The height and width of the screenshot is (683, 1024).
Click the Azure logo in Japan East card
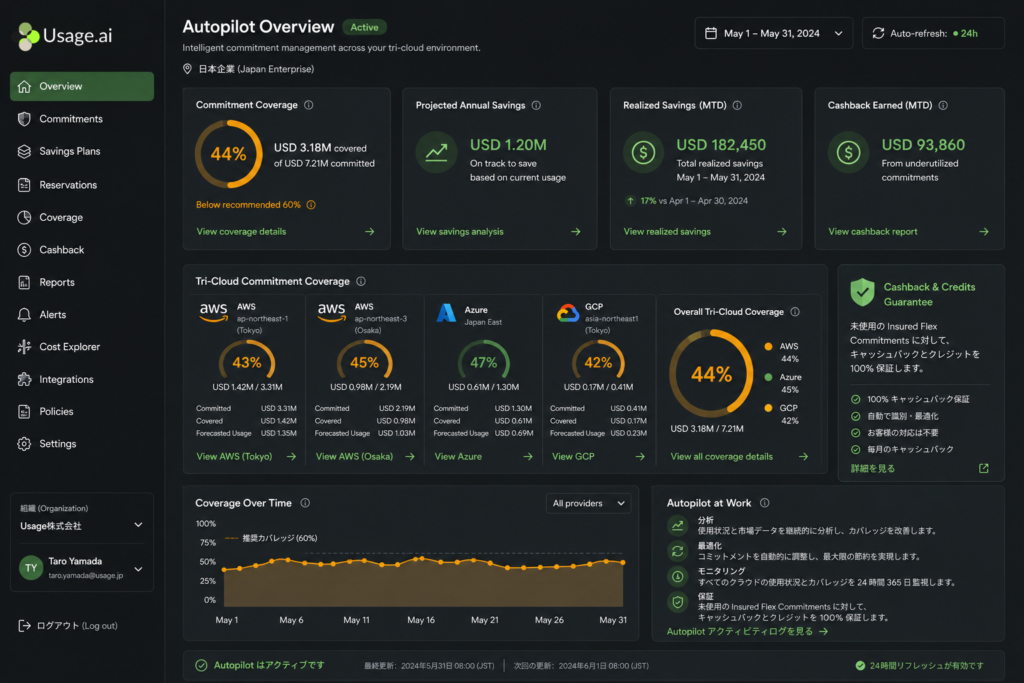[446, 313]
